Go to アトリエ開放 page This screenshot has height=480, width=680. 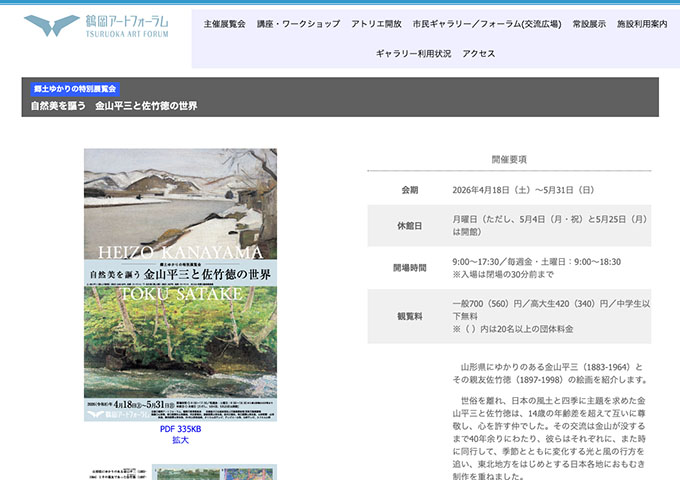[x=376, y=24]
